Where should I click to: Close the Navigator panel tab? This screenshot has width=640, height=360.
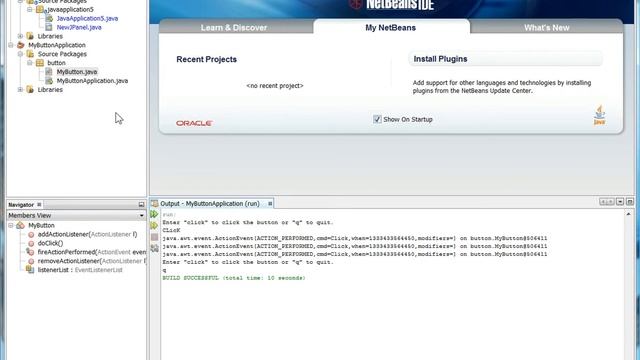(x=39, y=204)
